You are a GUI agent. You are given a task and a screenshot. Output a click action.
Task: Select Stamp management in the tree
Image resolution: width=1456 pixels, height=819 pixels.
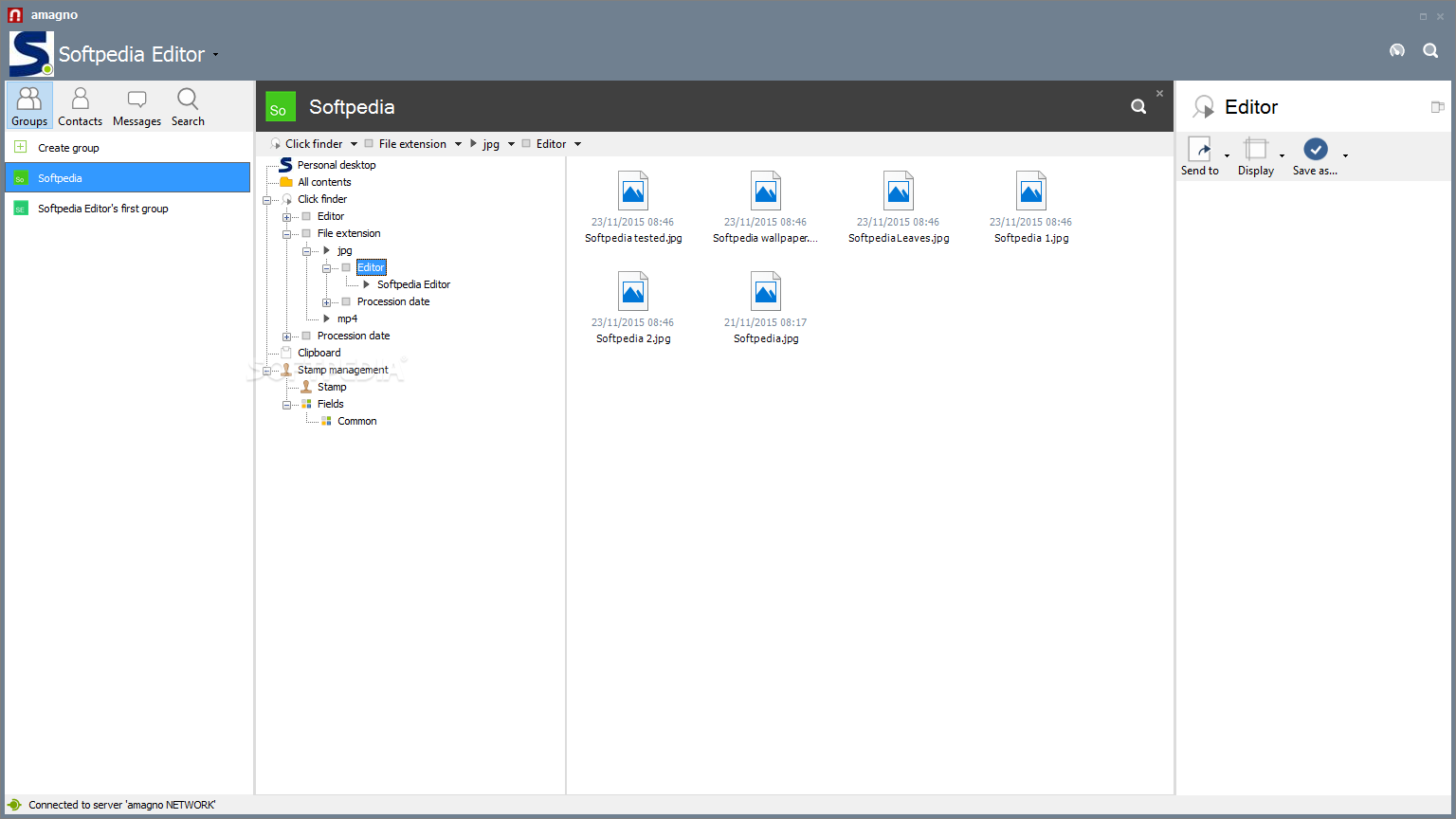coord(343,370)
